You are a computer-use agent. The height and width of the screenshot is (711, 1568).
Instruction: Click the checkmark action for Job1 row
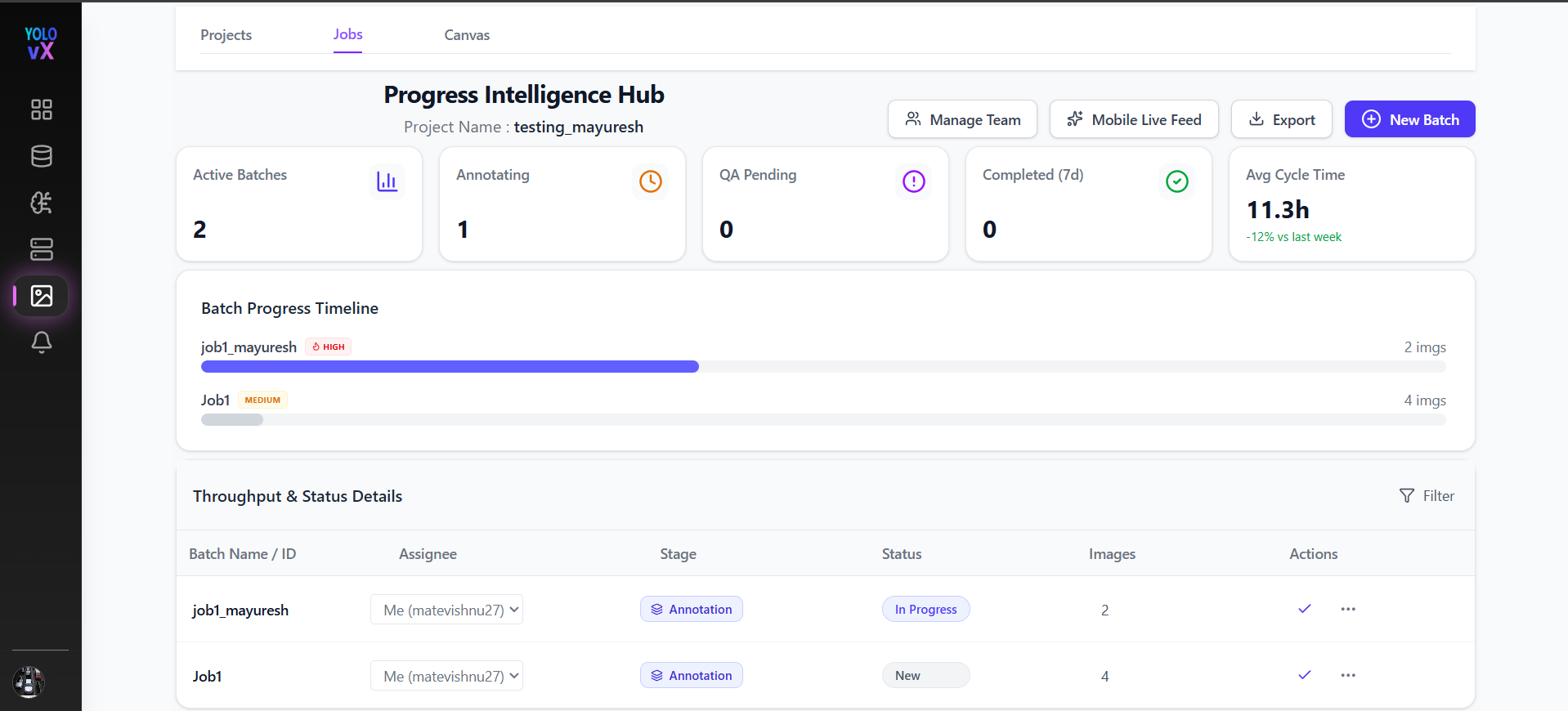[x=1305, y=675]
